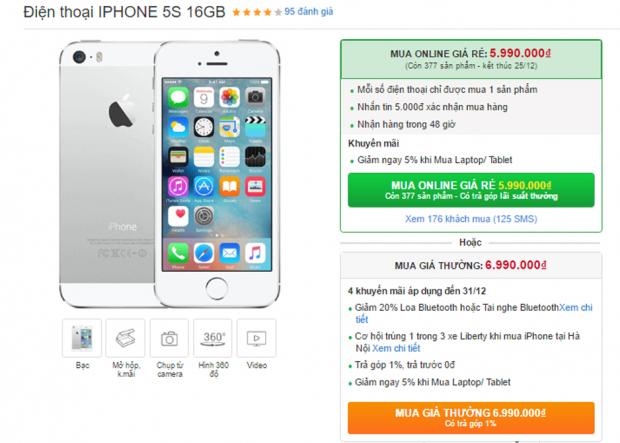Open the 95 đánh giá reviews link

pyautogui.click(x=308, y=12)
